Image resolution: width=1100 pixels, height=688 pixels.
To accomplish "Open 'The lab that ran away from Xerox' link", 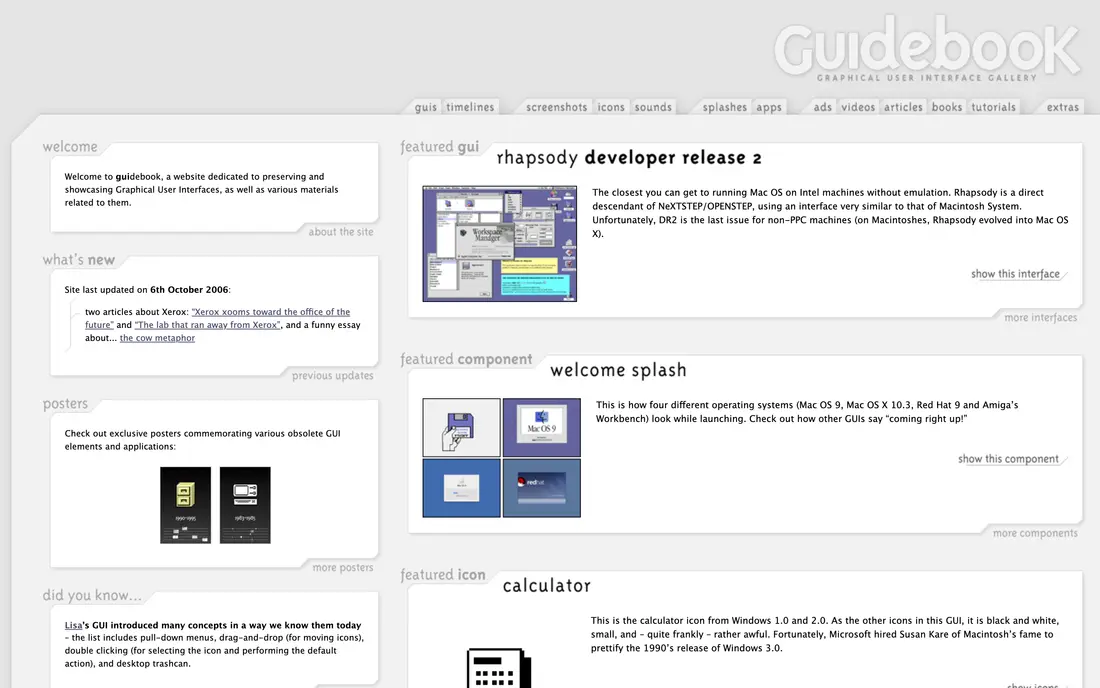I will click(208, 325).
